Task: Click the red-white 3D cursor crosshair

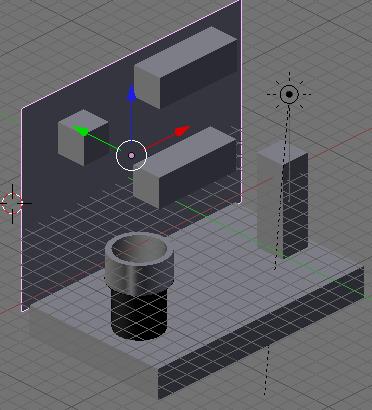Action: [13, 203]
